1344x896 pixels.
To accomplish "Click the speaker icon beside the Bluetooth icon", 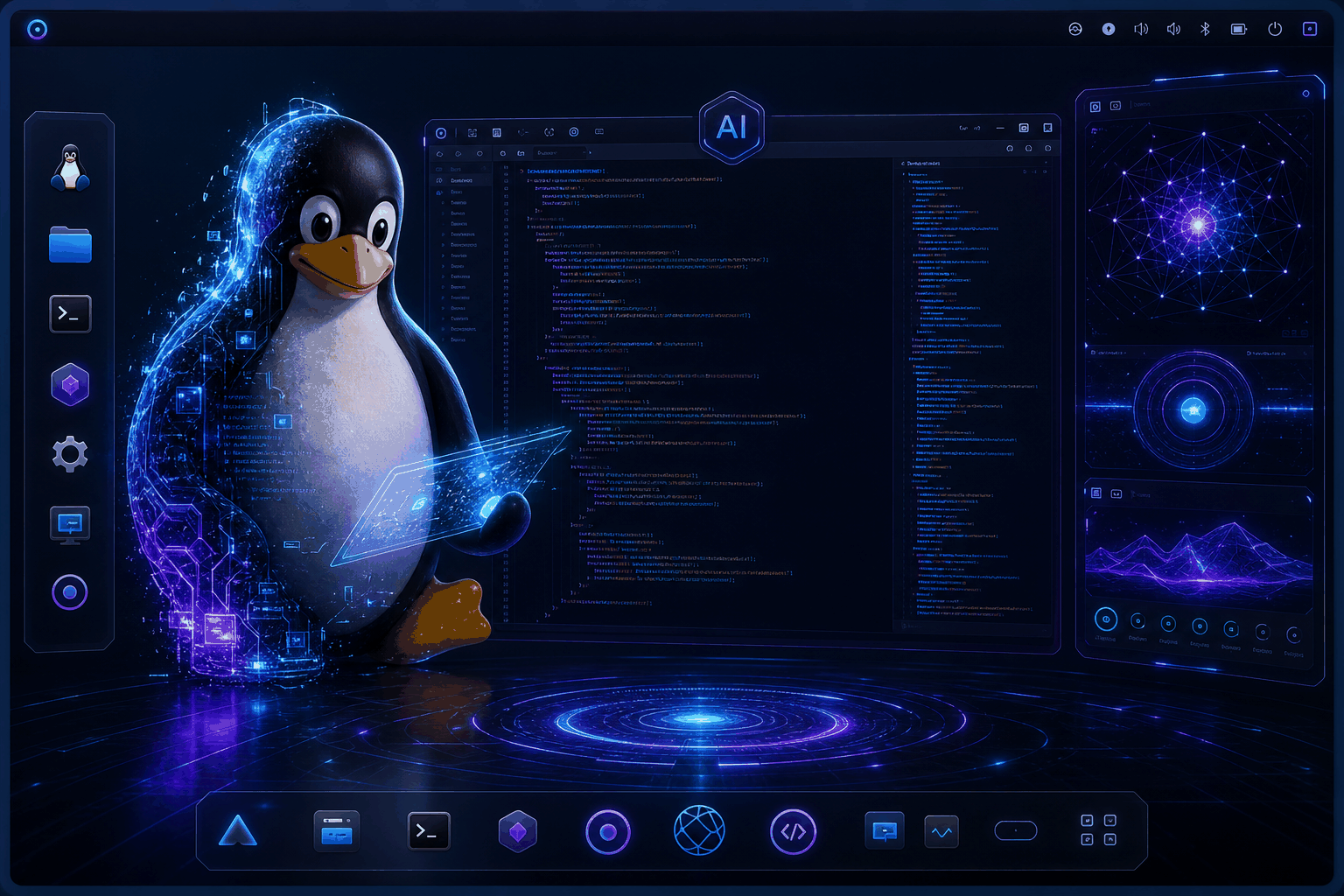I will click(x=1173, y=29).
